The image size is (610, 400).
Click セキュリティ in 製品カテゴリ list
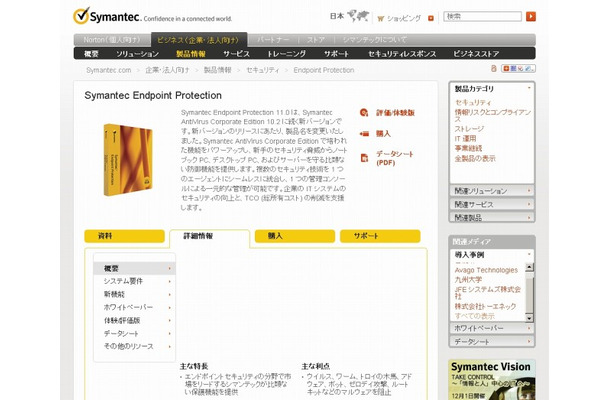pyautogui.click(x=473, y=103)
